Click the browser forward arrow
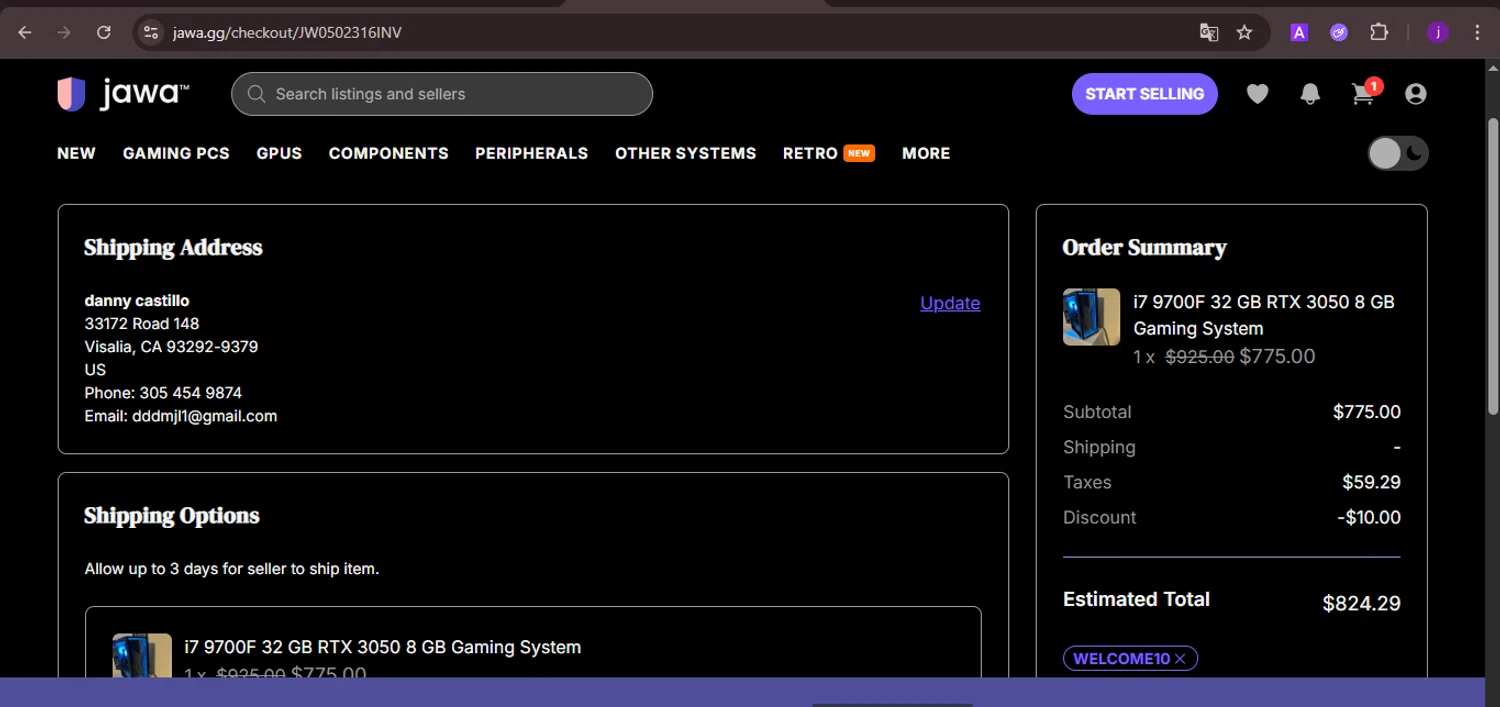 64,32
